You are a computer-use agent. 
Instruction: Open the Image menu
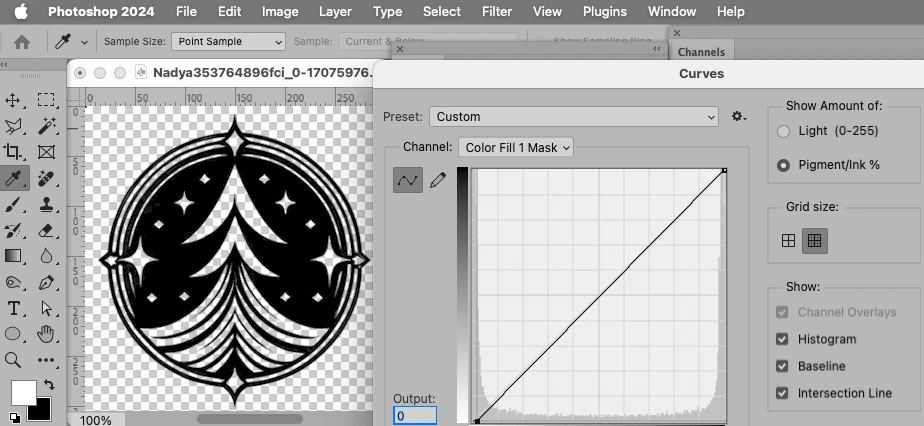(x=280, y=11)
